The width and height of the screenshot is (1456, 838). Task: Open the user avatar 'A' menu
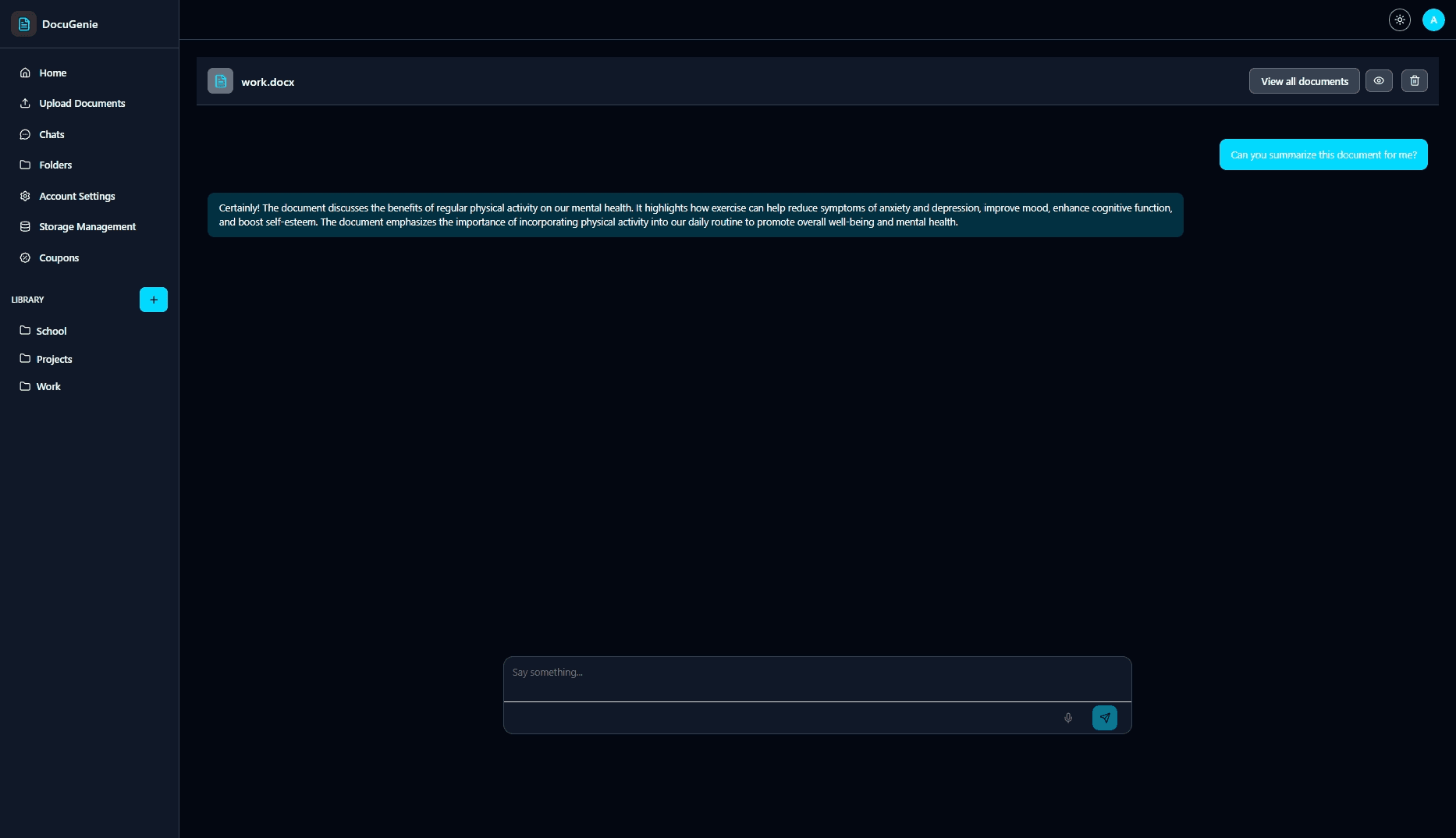(1433, 20)
